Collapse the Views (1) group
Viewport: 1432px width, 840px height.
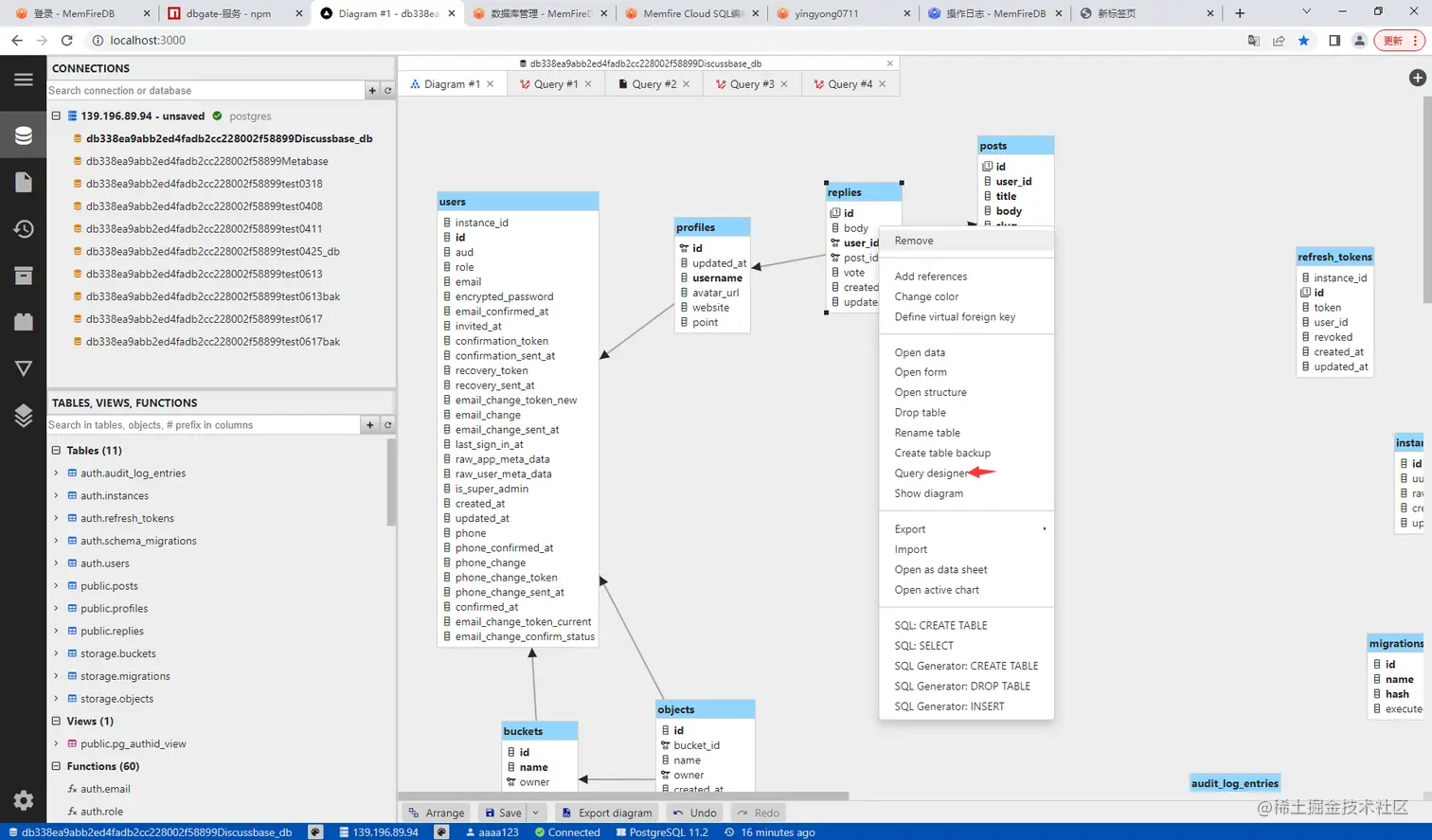(x=56, y=722)
